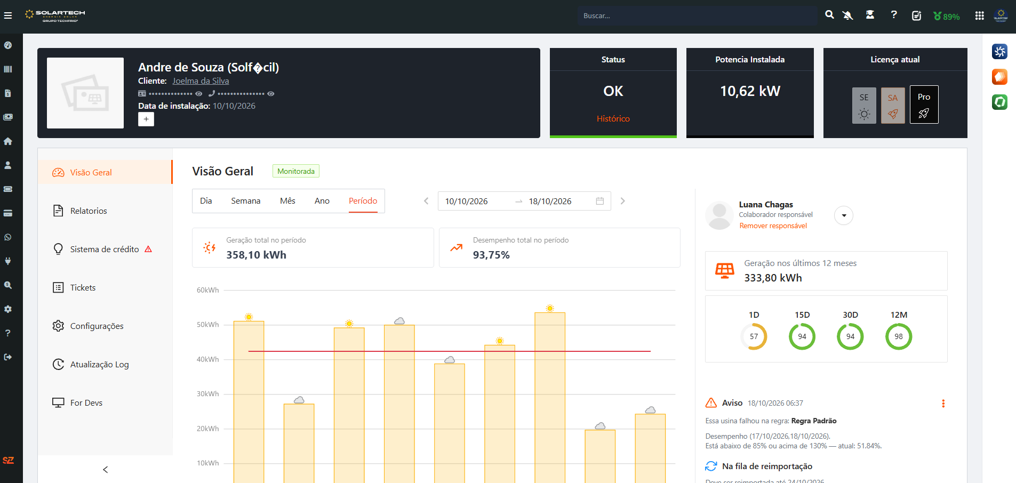
Task: Reveal the hidden document number eye icon
Action: pos(199,93)
